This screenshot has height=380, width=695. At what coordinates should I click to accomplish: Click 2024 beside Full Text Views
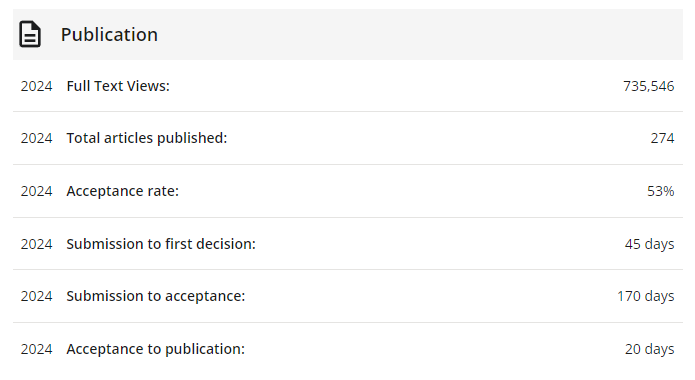click(36, 86)
